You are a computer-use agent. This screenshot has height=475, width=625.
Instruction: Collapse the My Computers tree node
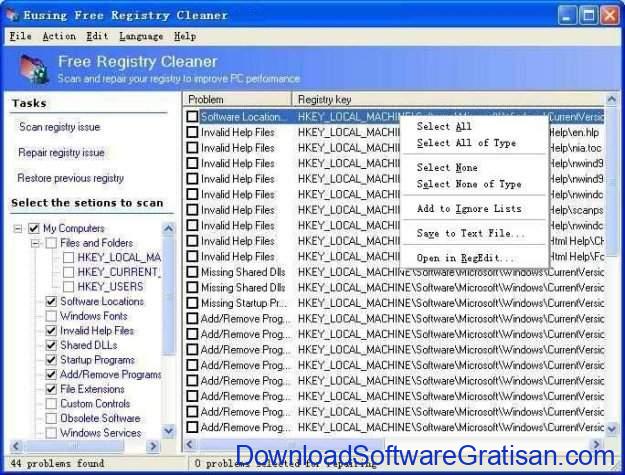point(18,229)
